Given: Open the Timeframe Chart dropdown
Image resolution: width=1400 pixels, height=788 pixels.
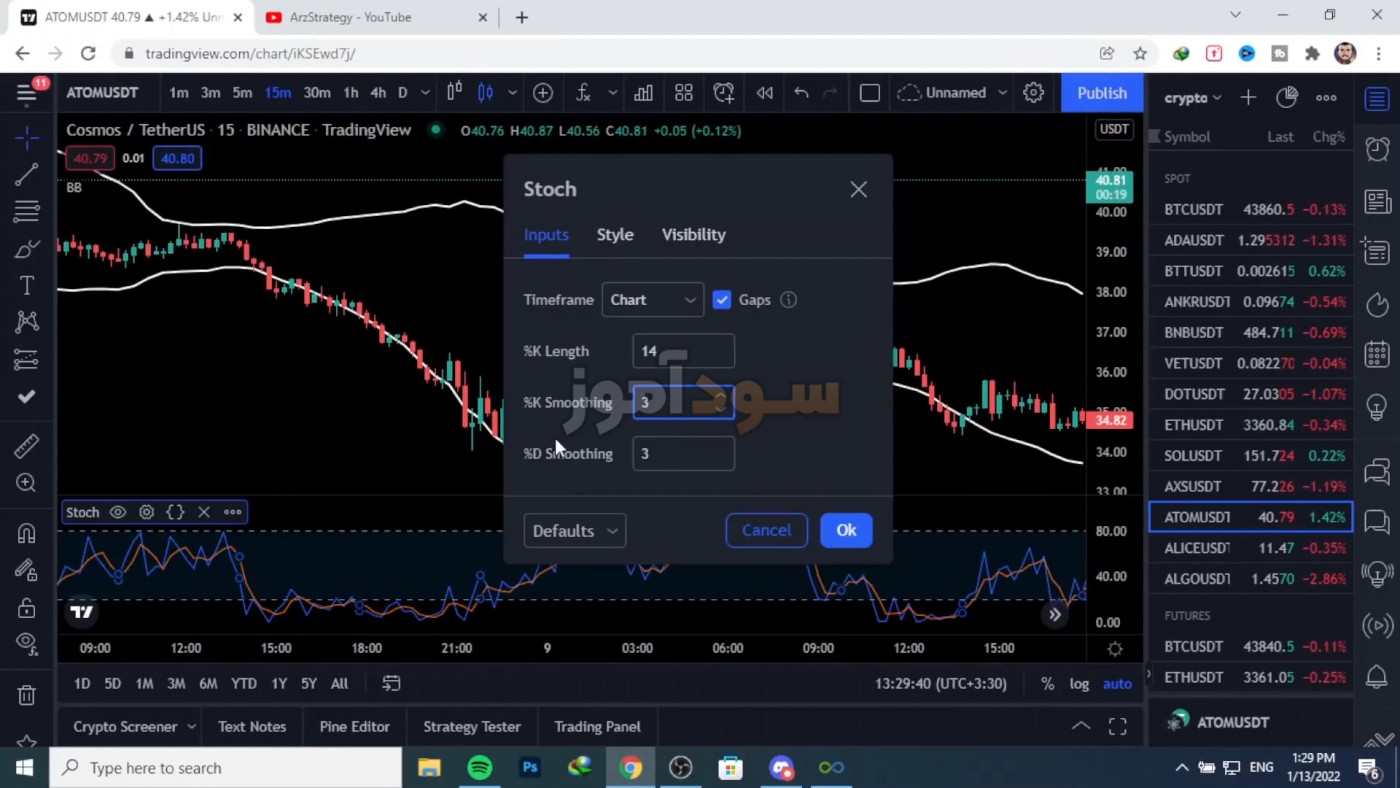Looking at the screenshot, I should (652, 300).
